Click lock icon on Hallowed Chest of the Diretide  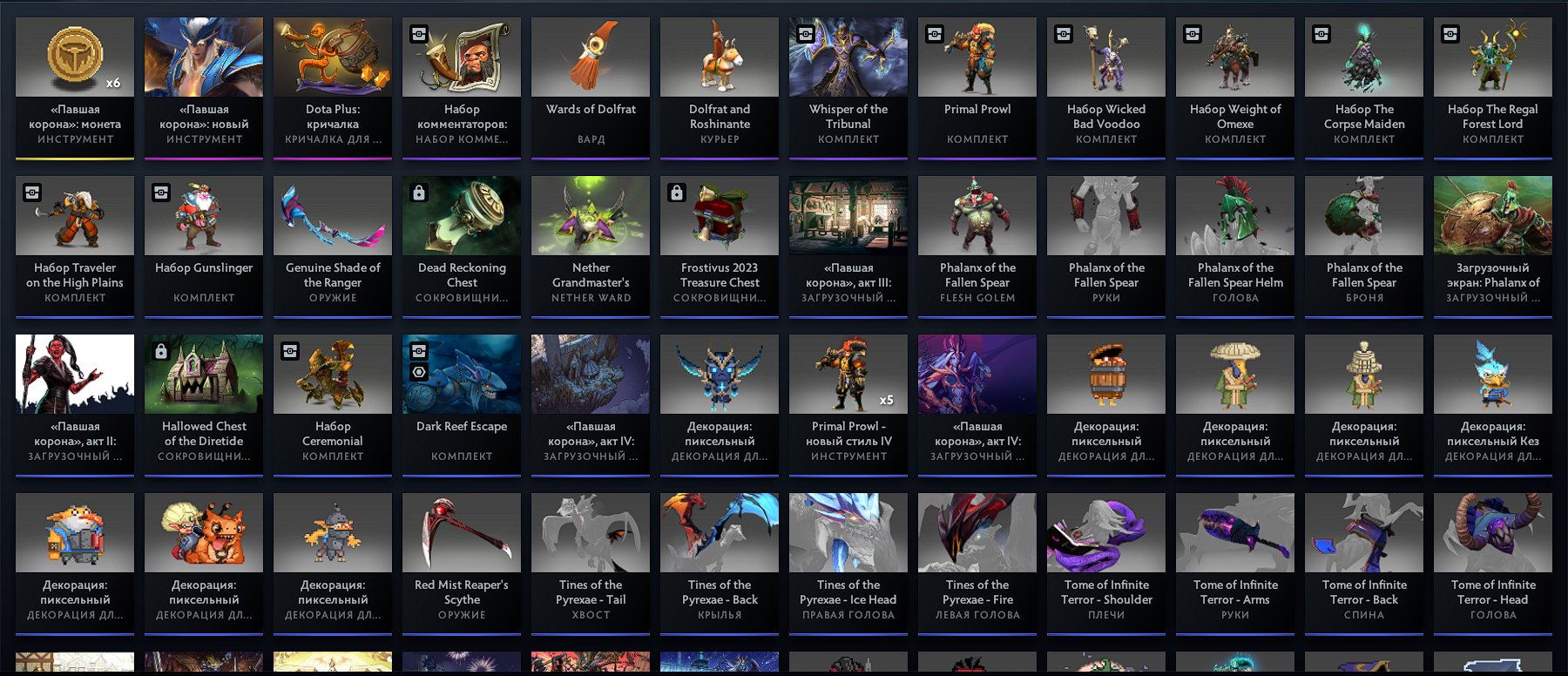[x=161, y=351]
